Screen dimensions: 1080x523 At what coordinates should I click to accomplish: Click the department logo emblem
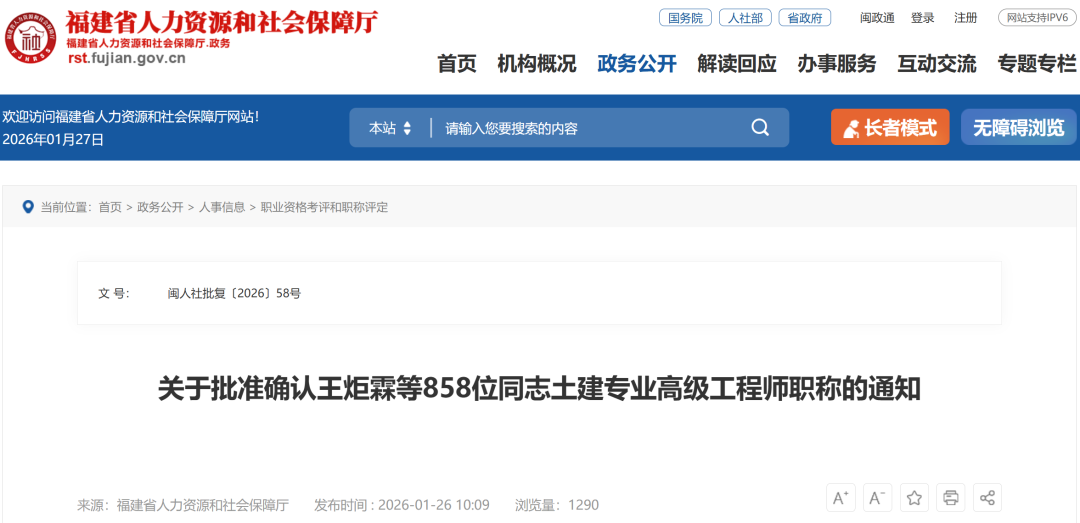31,39
